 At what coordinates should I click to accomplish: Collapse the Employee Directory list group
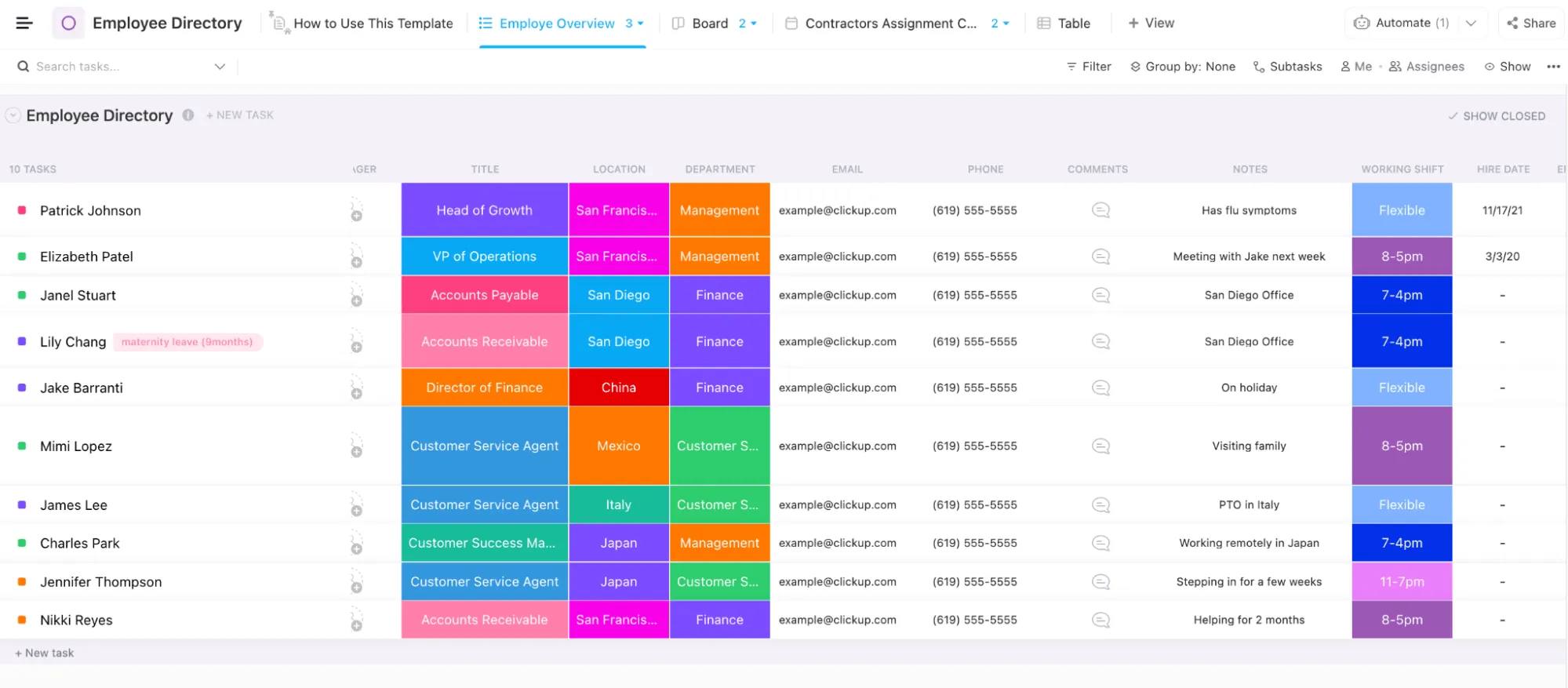point(13,115)
